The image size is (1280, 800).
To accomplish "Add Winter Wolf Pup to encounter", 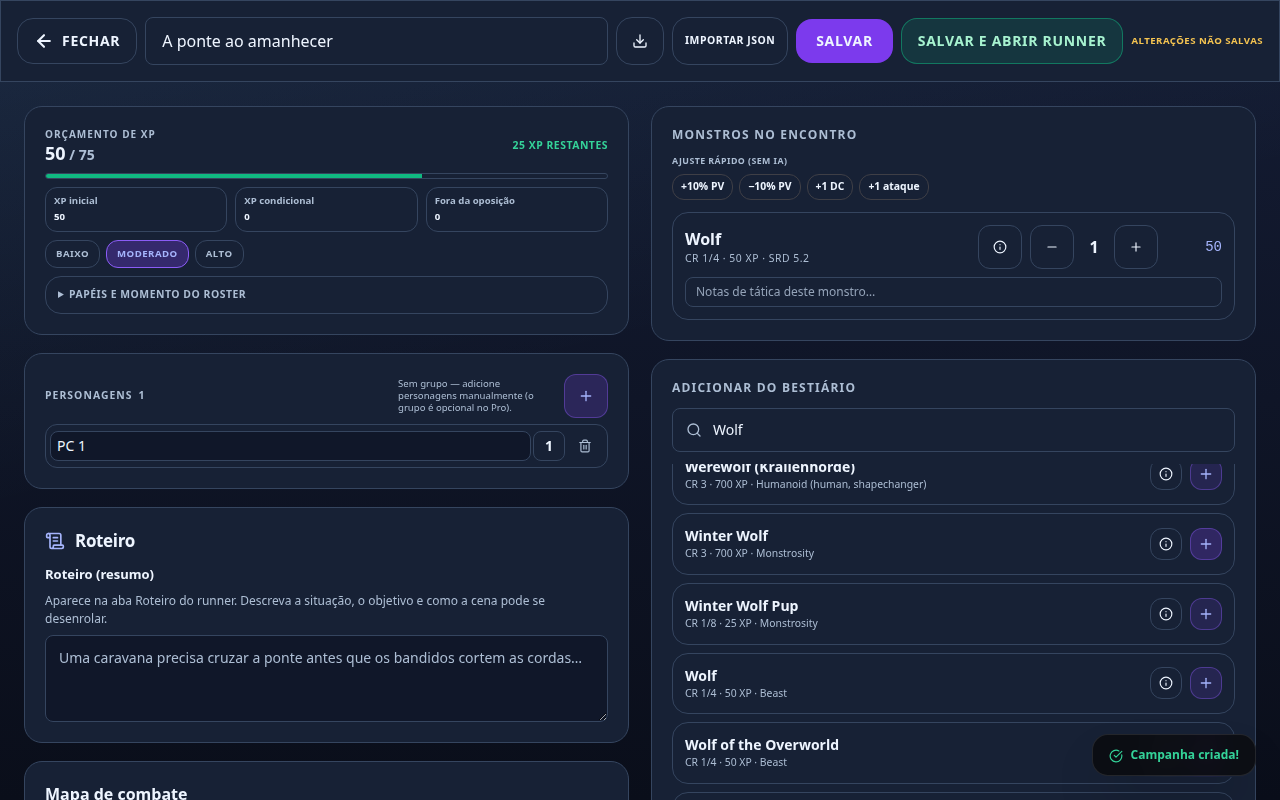I will click(x=1206, y=614).
